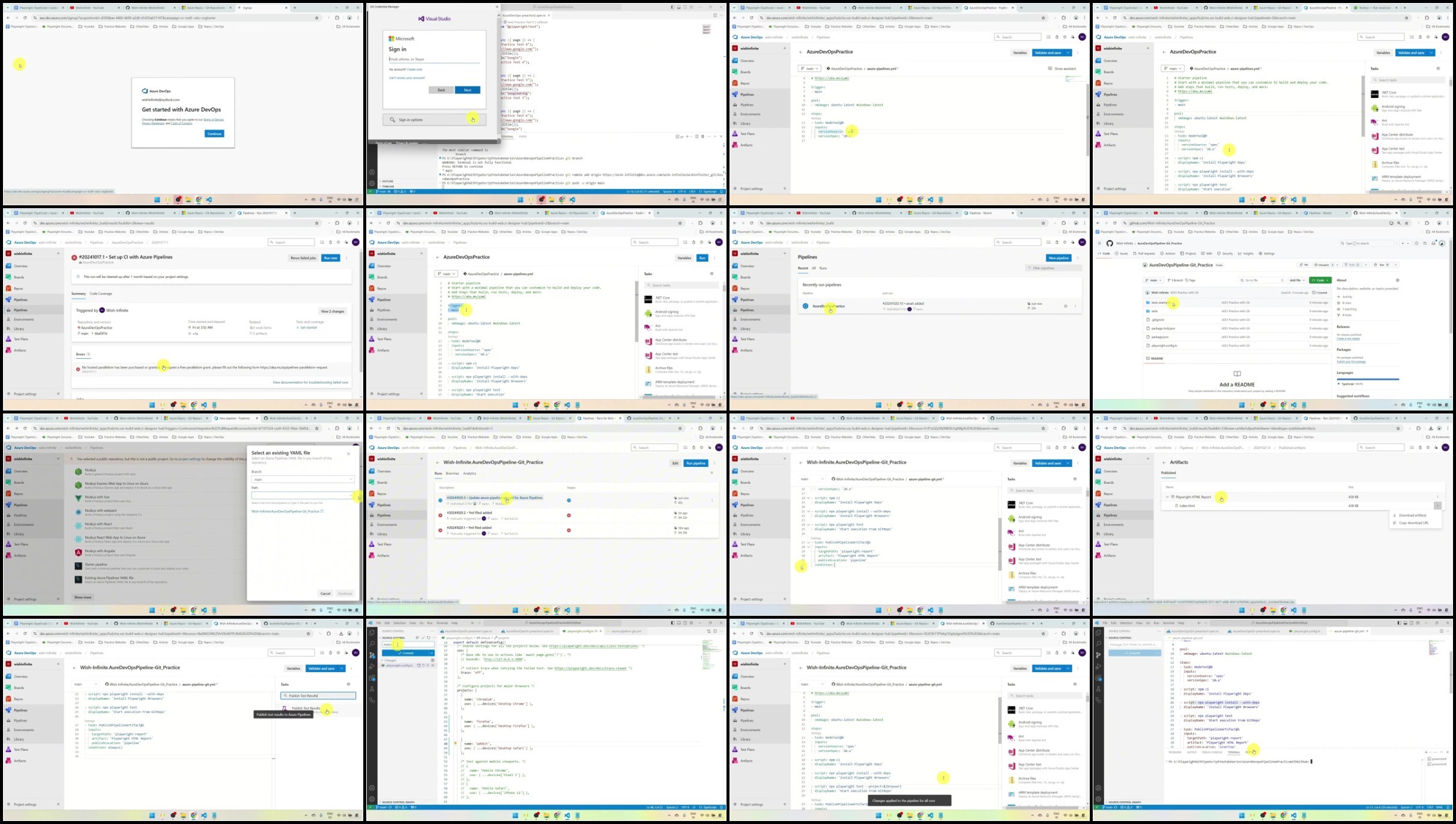The image size is (1456, 824).
Task: Open the hamburger menu on the GitHub page
Action: click(x=1099, y=243)
